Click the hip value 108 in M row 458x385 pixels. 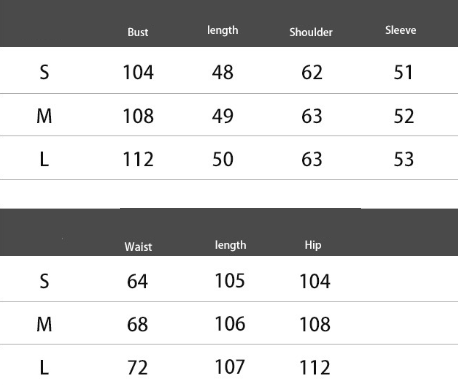tap(315, 324)
